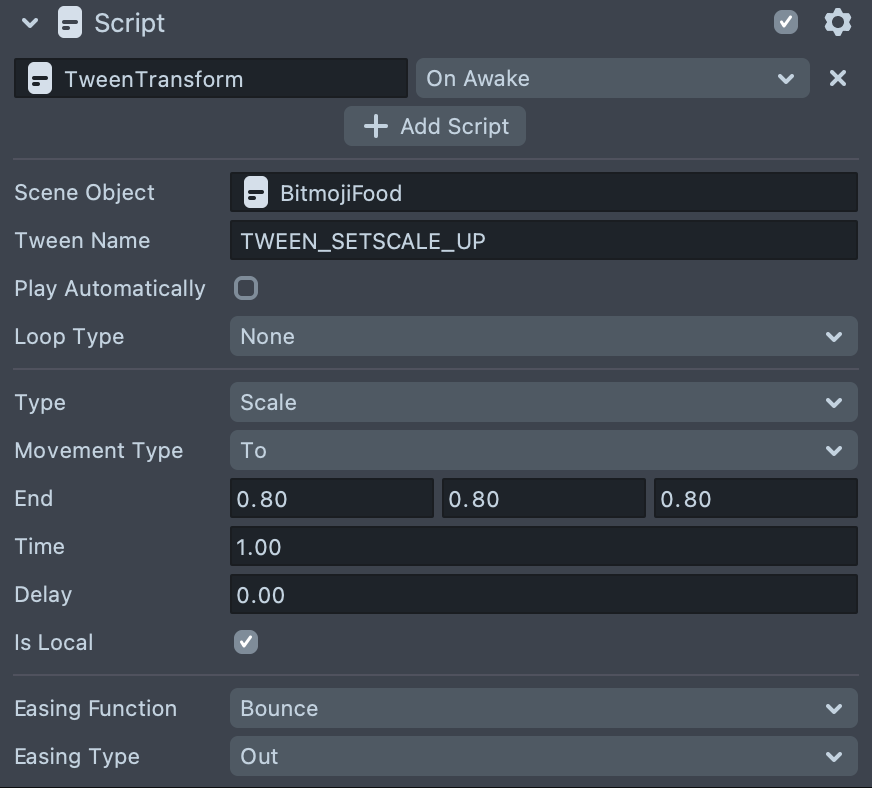
Task: Click the Script component icon in header
Action: (69, 22)
